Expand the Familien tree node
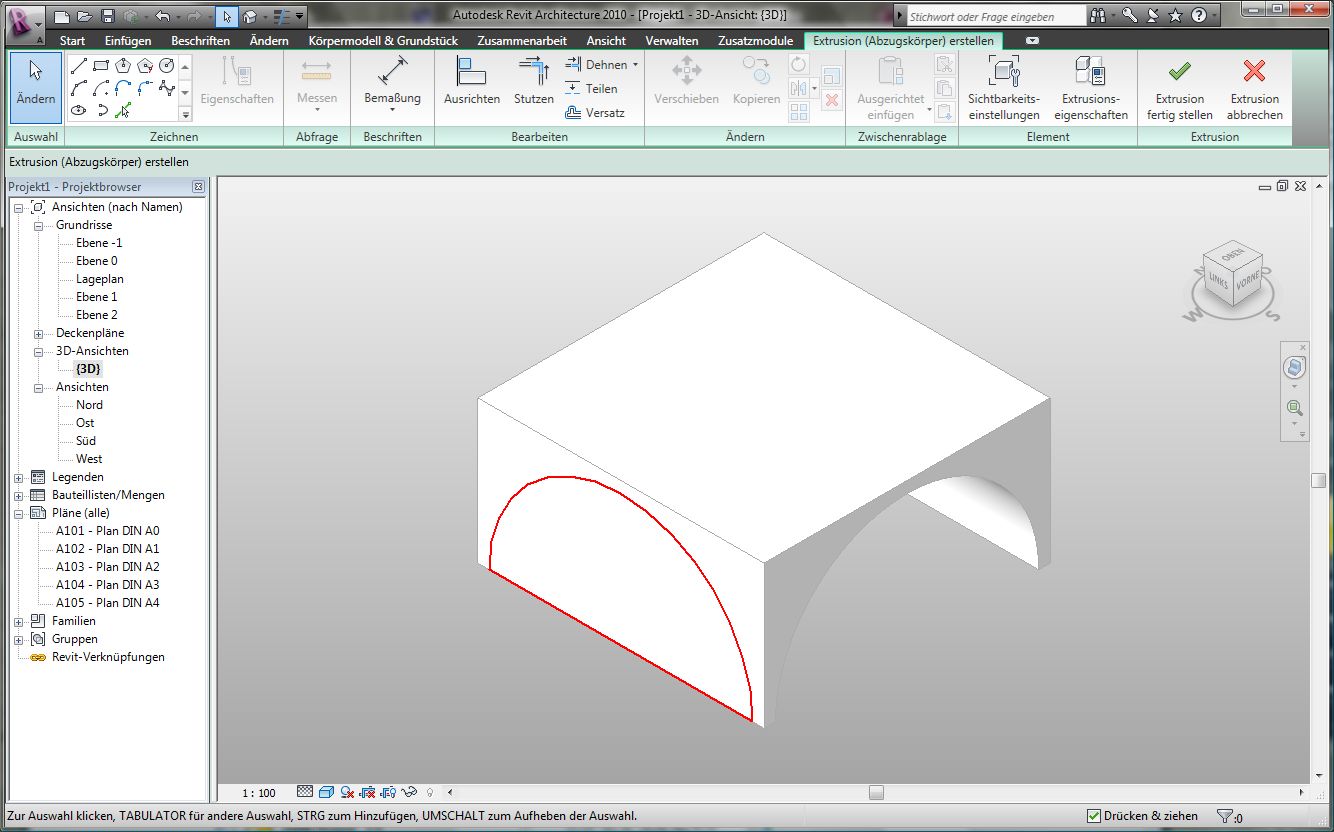Screen dimensions: 1334x832 coord(18,621)
